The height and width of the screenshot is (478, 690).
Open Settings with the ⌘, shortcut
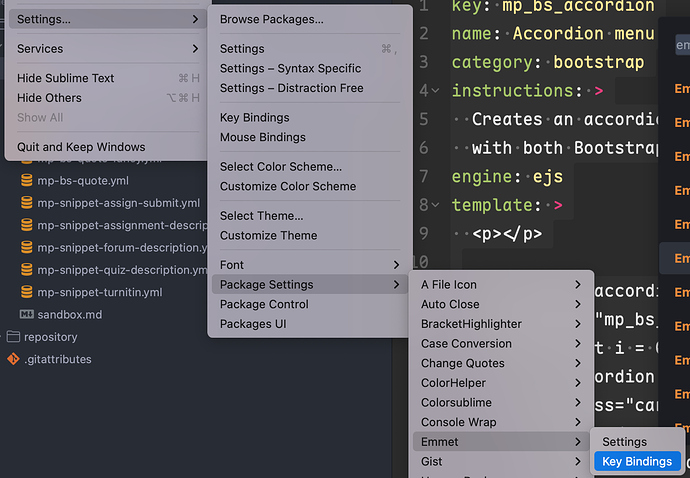pos(310,49)
